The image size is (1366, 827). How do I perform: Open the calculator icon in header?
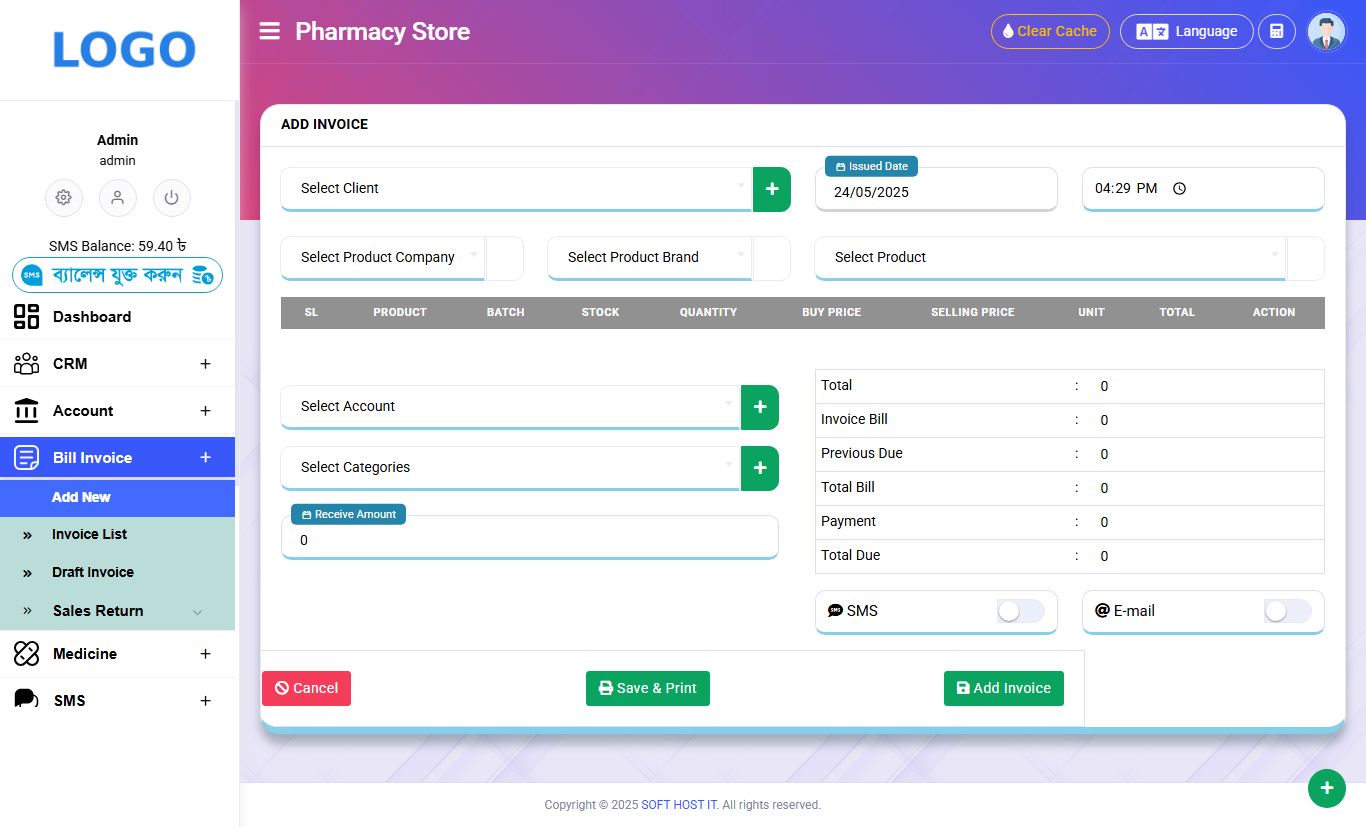1276,31
